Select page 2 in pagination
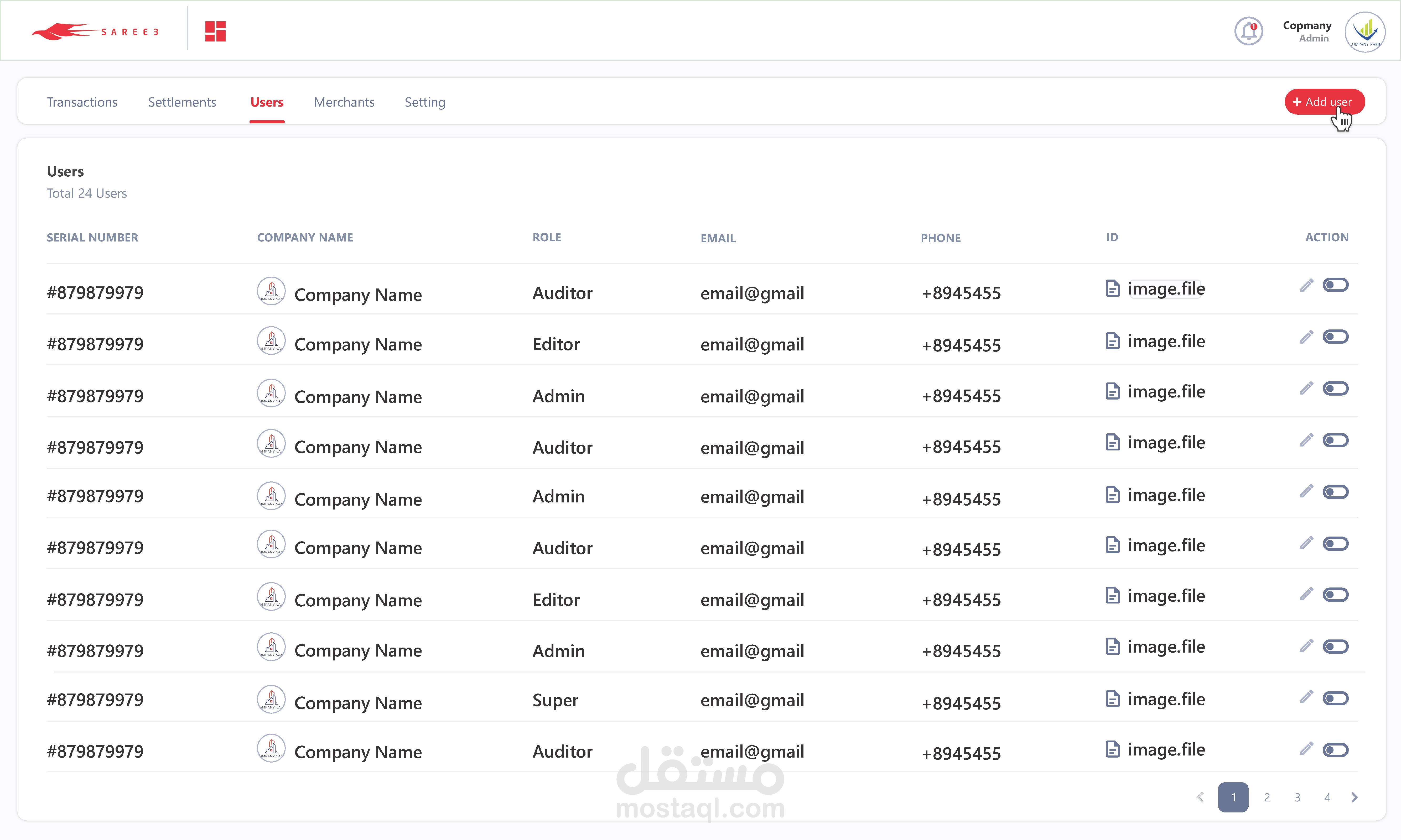1401x840 pixels. pos(1267,797)
